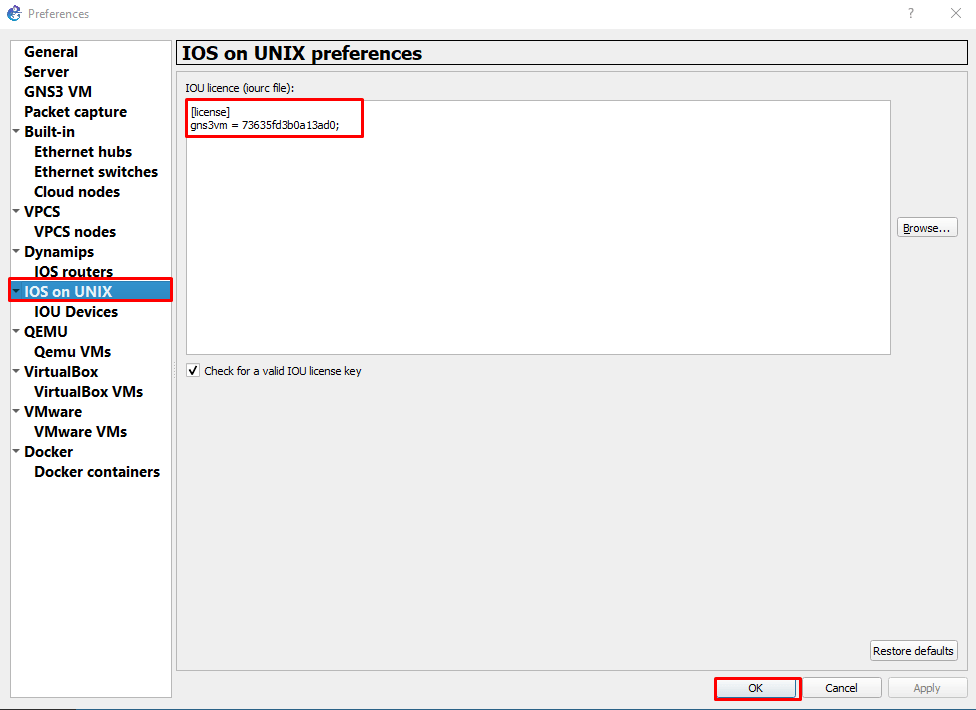
Task: Select the QEMU category
Action: click(45, 332)
